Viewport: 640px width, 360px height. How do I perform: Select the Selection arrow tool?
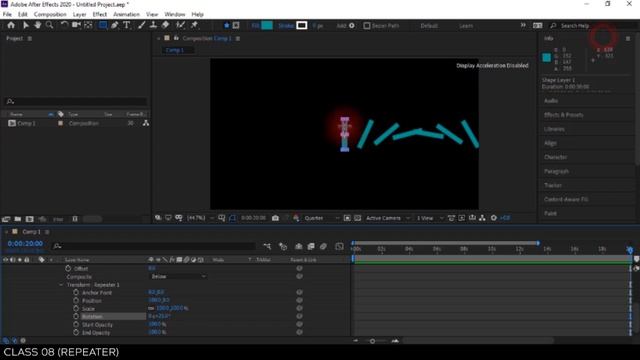tap(26, 25)
